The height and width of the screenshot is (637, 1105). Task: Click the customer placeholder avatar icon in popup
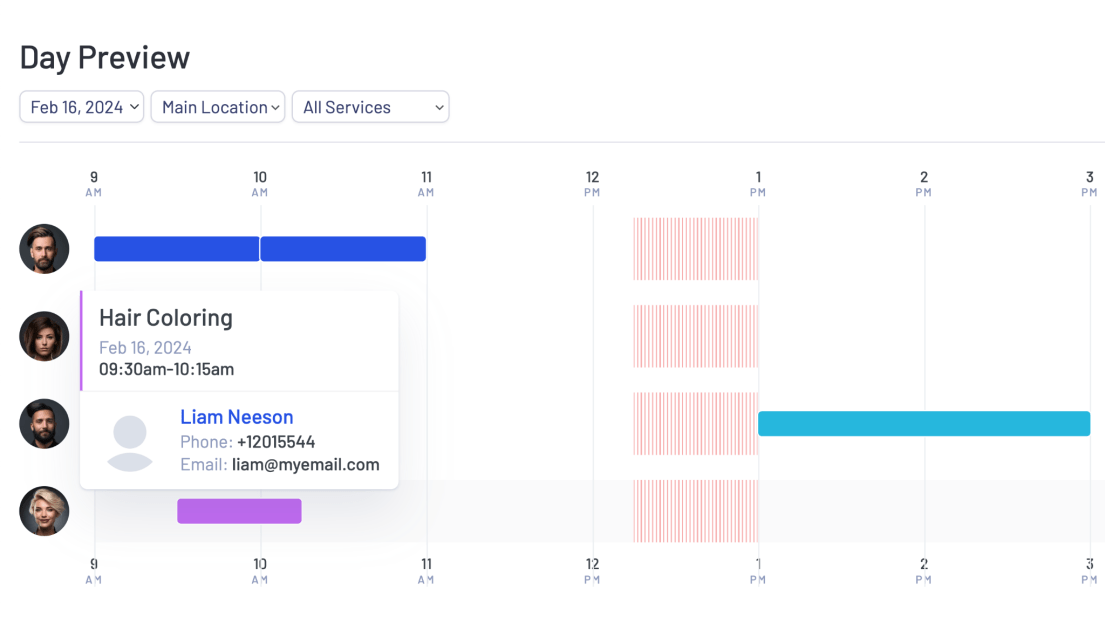point(130,443)
